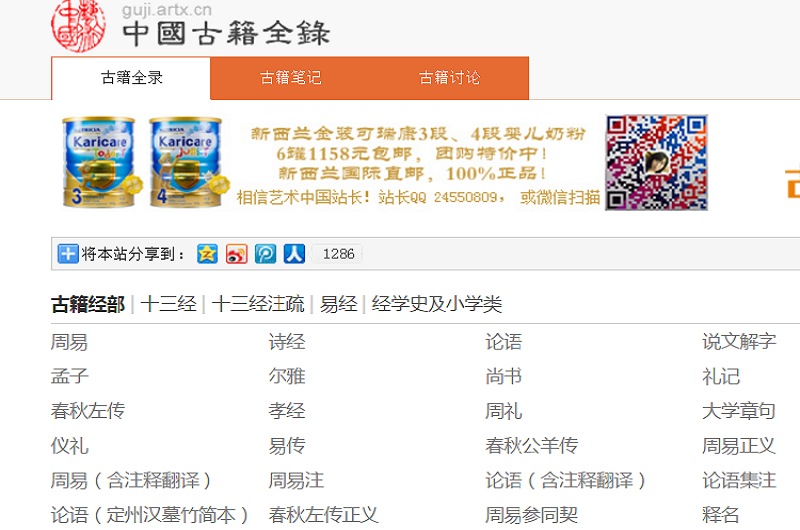Screen dimensions: 800x530
Task: Share to Renren icon
Action: tap(294, 254)
